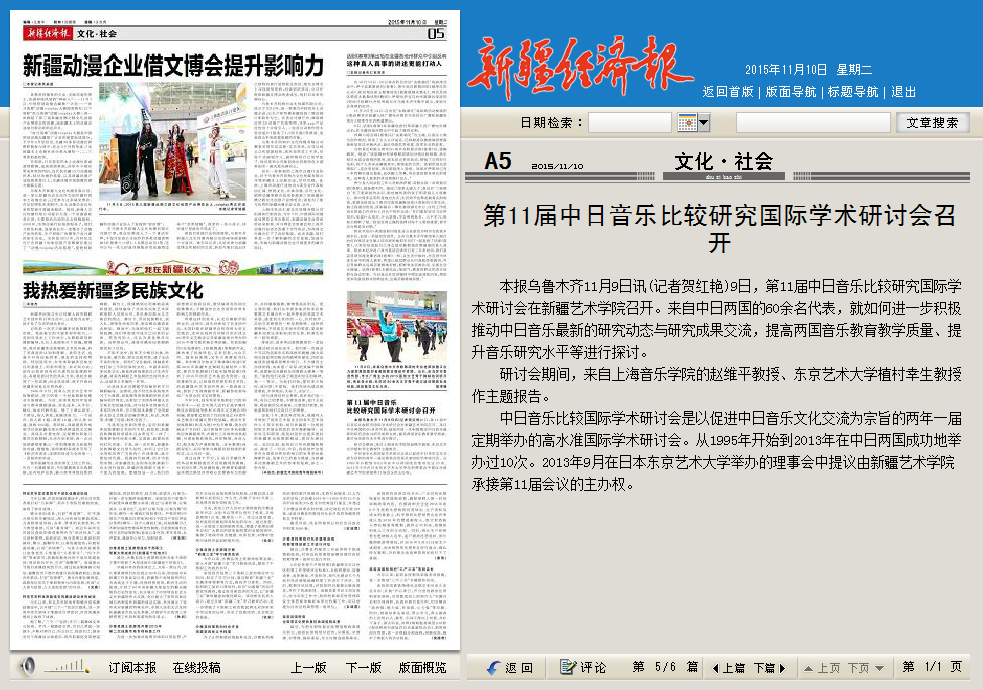Go to previous article 上篇
The width and height of the screenshot is (983, 690).
click(728, 667)
